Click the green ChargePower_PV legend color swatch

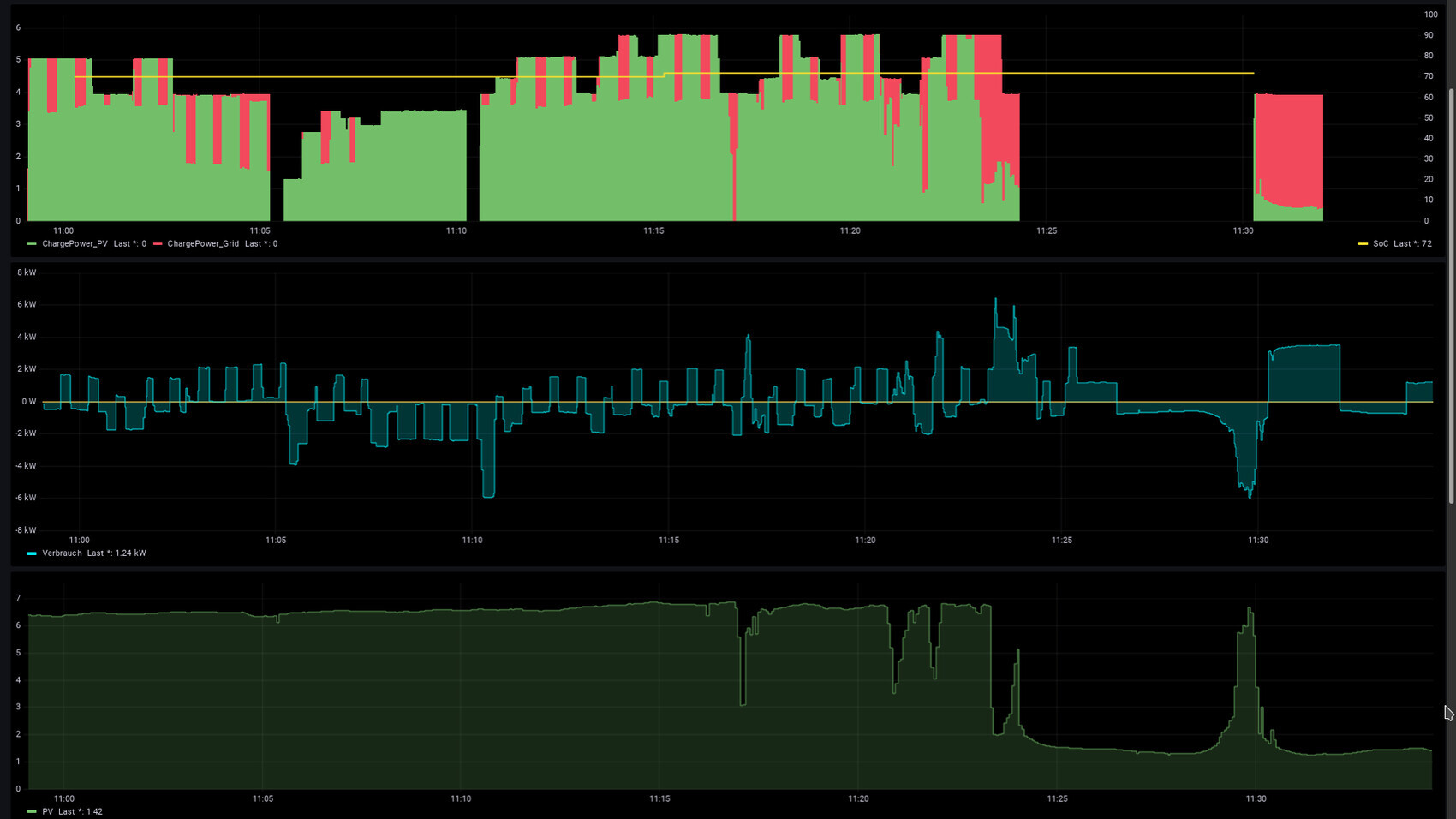point(32,244)
